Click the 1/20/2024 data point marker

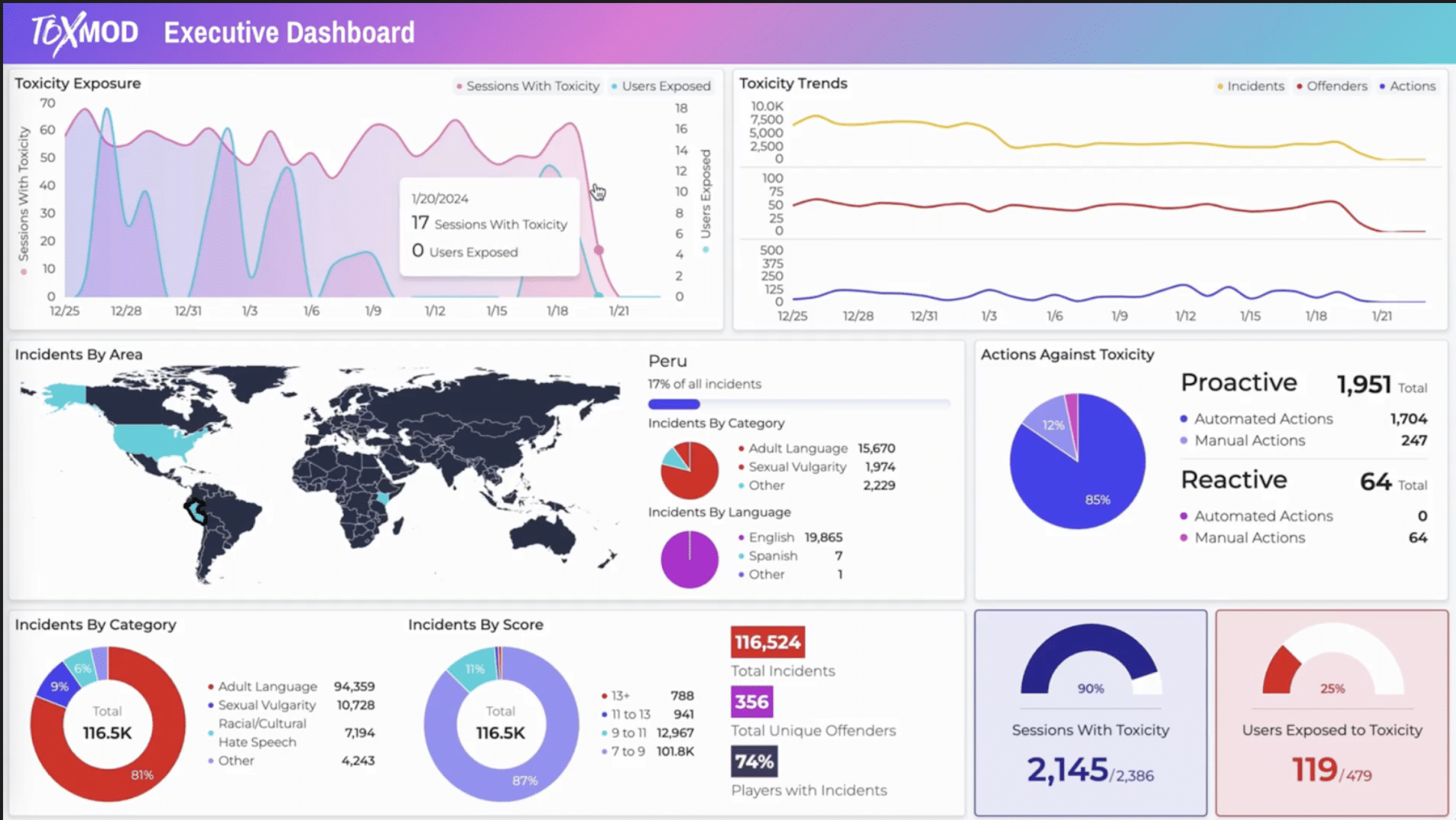point(599,250)
